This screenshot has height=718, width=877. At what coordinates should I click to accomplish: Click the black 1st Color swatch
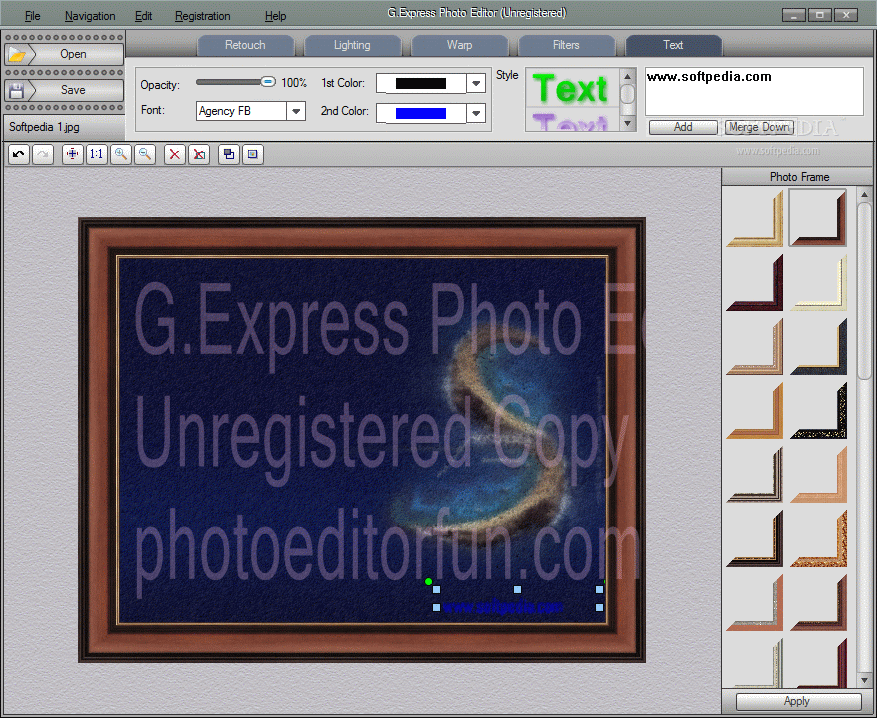421,83
